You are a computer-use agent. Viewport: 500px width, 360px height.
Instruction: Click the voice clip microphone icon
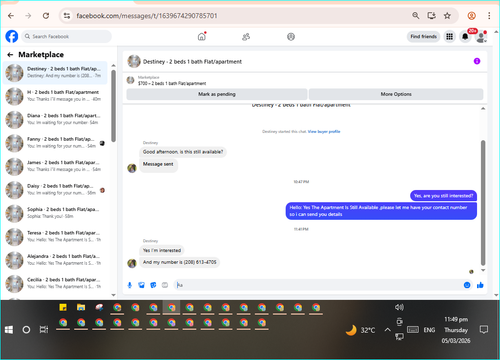(130, 285)
